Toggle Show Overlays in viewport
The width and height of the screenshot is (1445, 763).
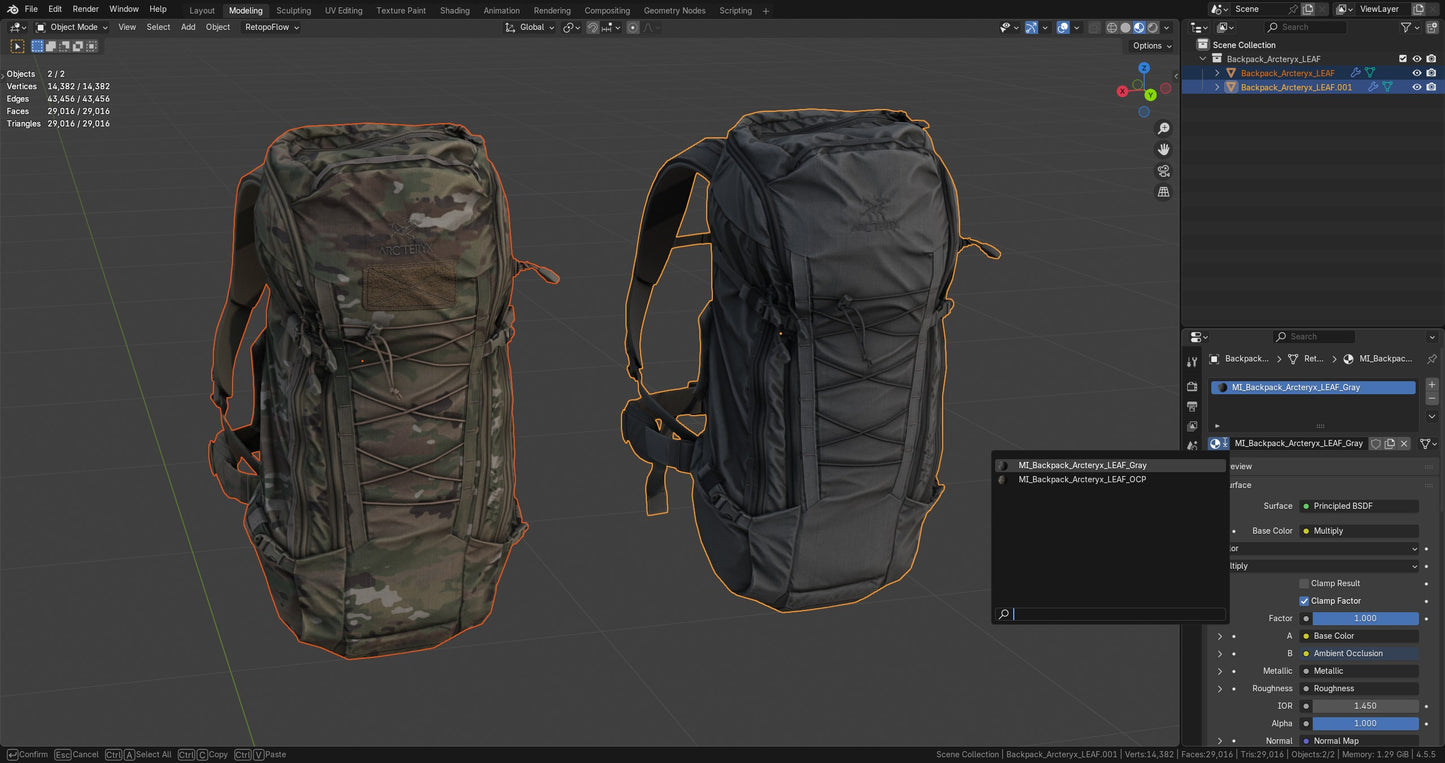pyautogui.click(x=1062, y=27)
